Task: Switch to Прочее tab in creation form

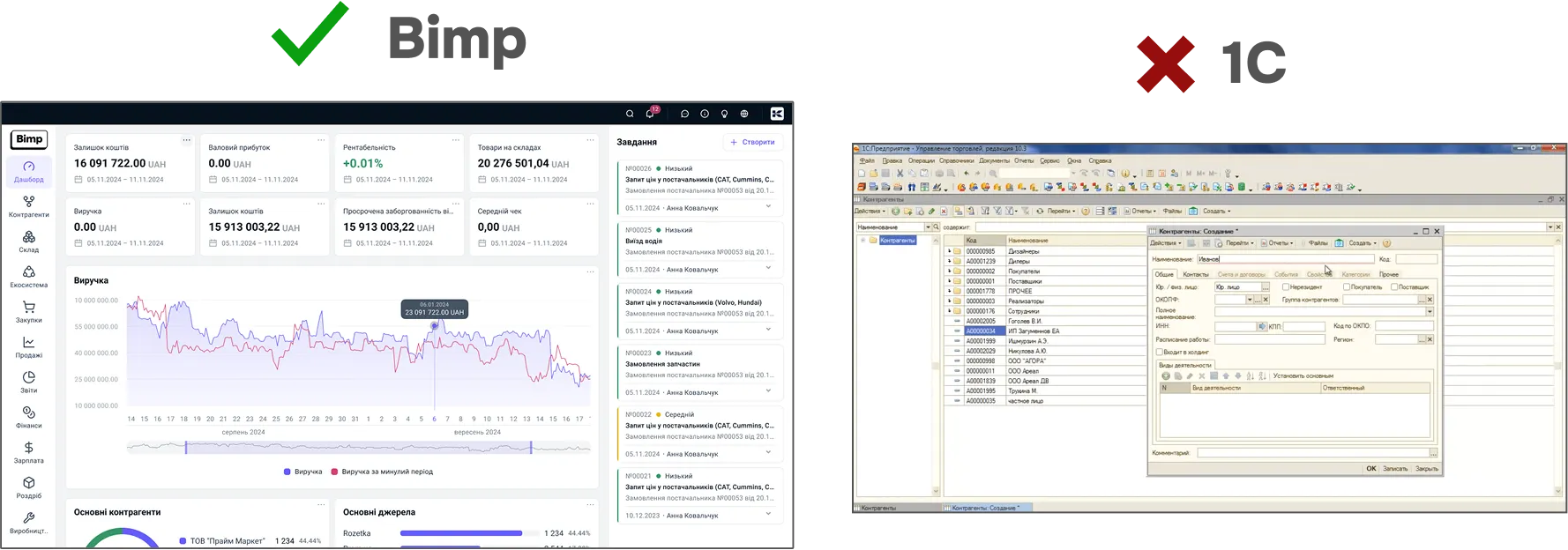Action: point(1389,274)
